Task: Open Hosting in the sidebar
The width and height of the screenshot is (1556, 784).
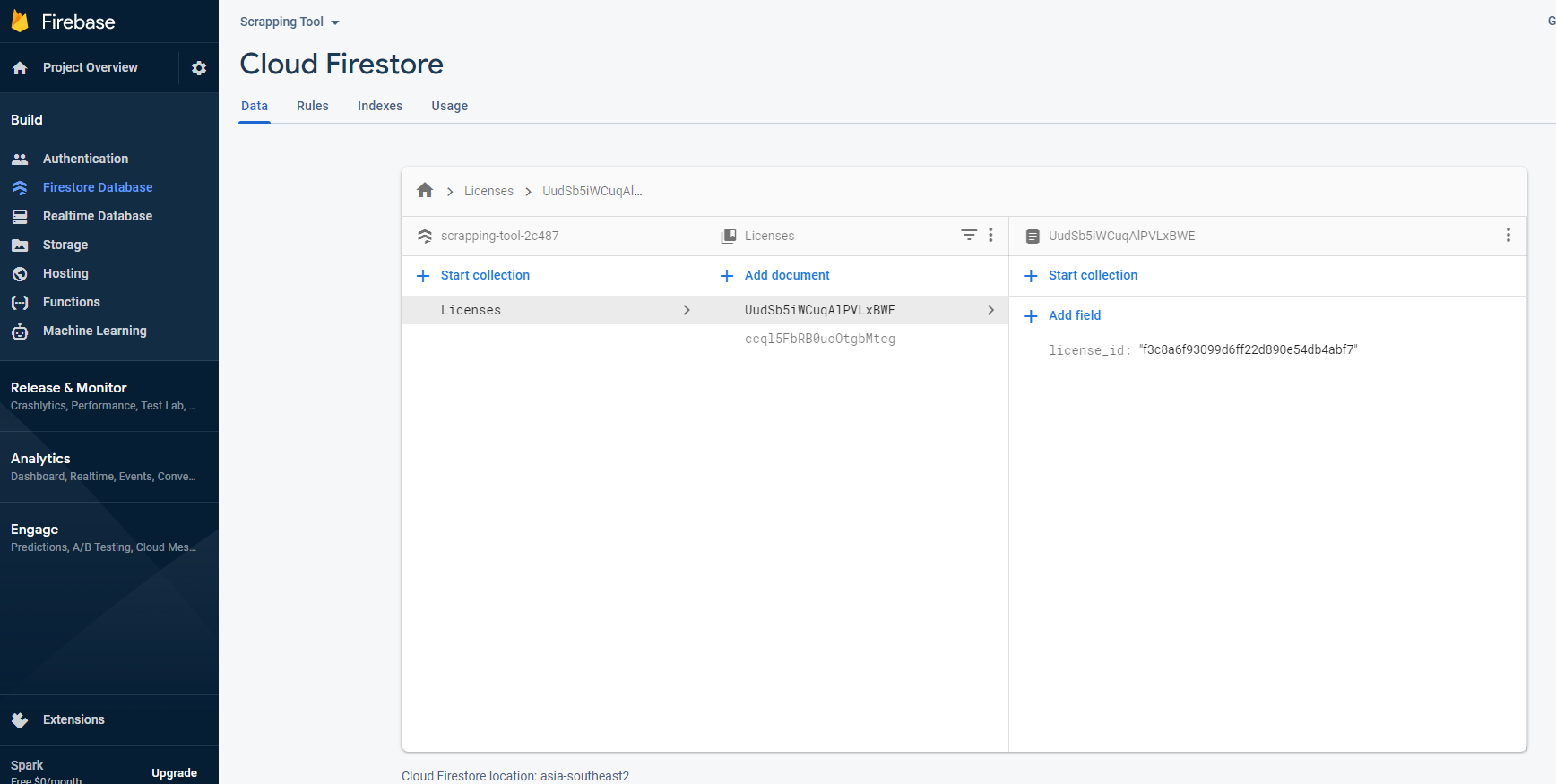Action: [x=65, y=273]
